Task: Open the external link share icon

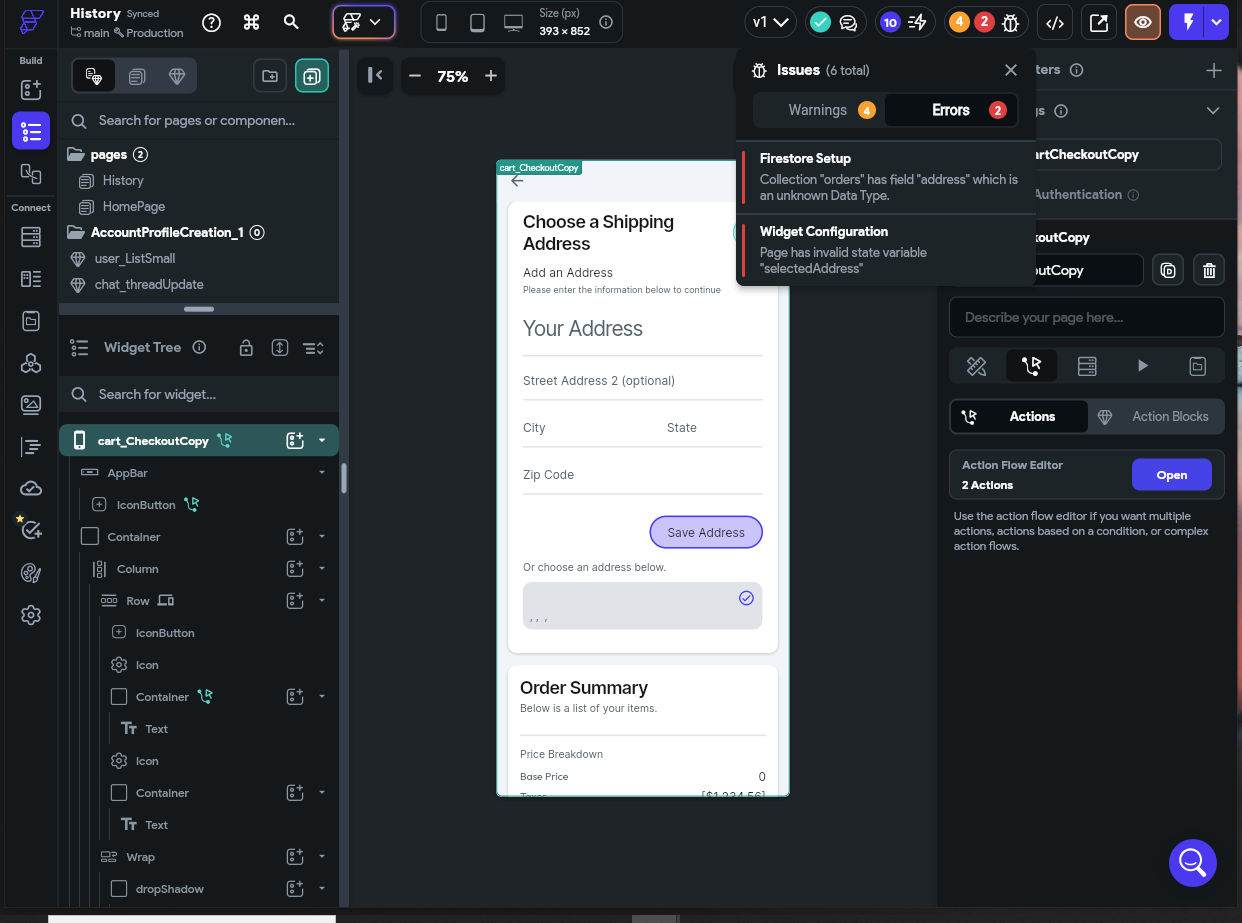Action: (x=1098, y=22)
